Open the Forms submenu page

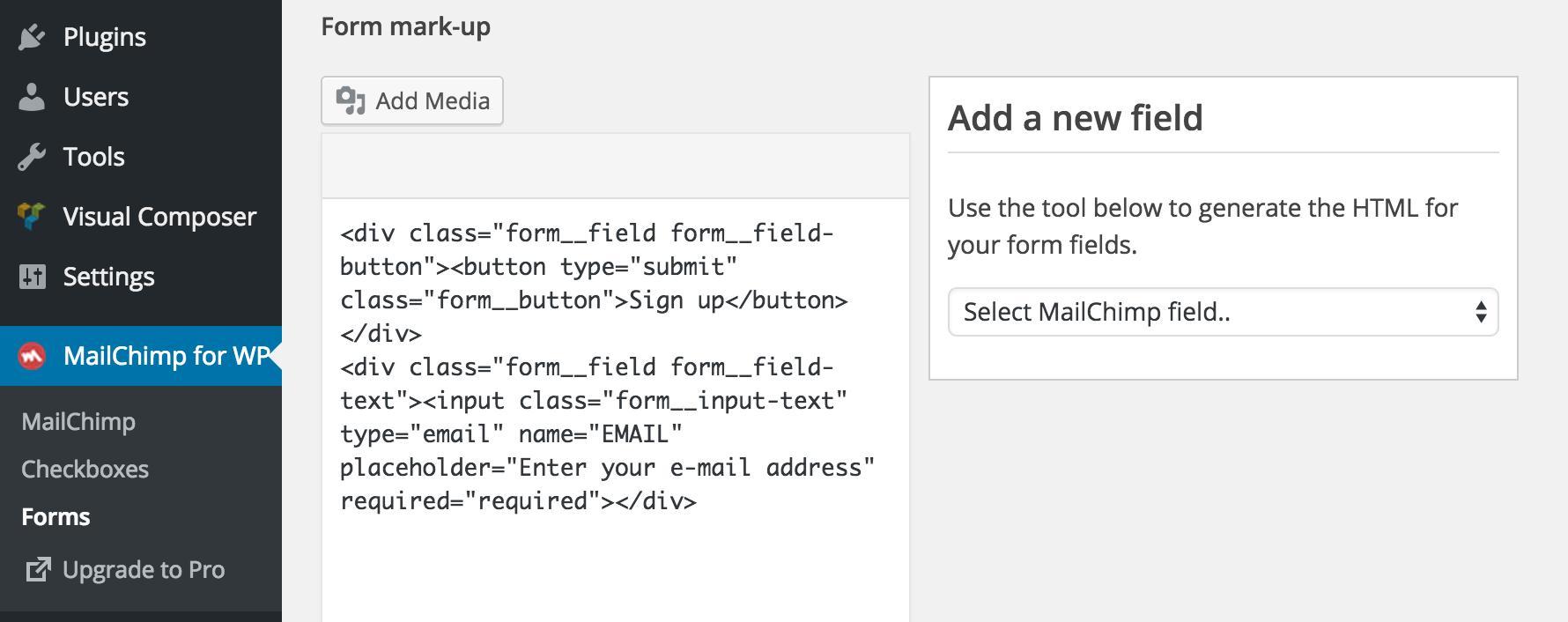point(55,517)
